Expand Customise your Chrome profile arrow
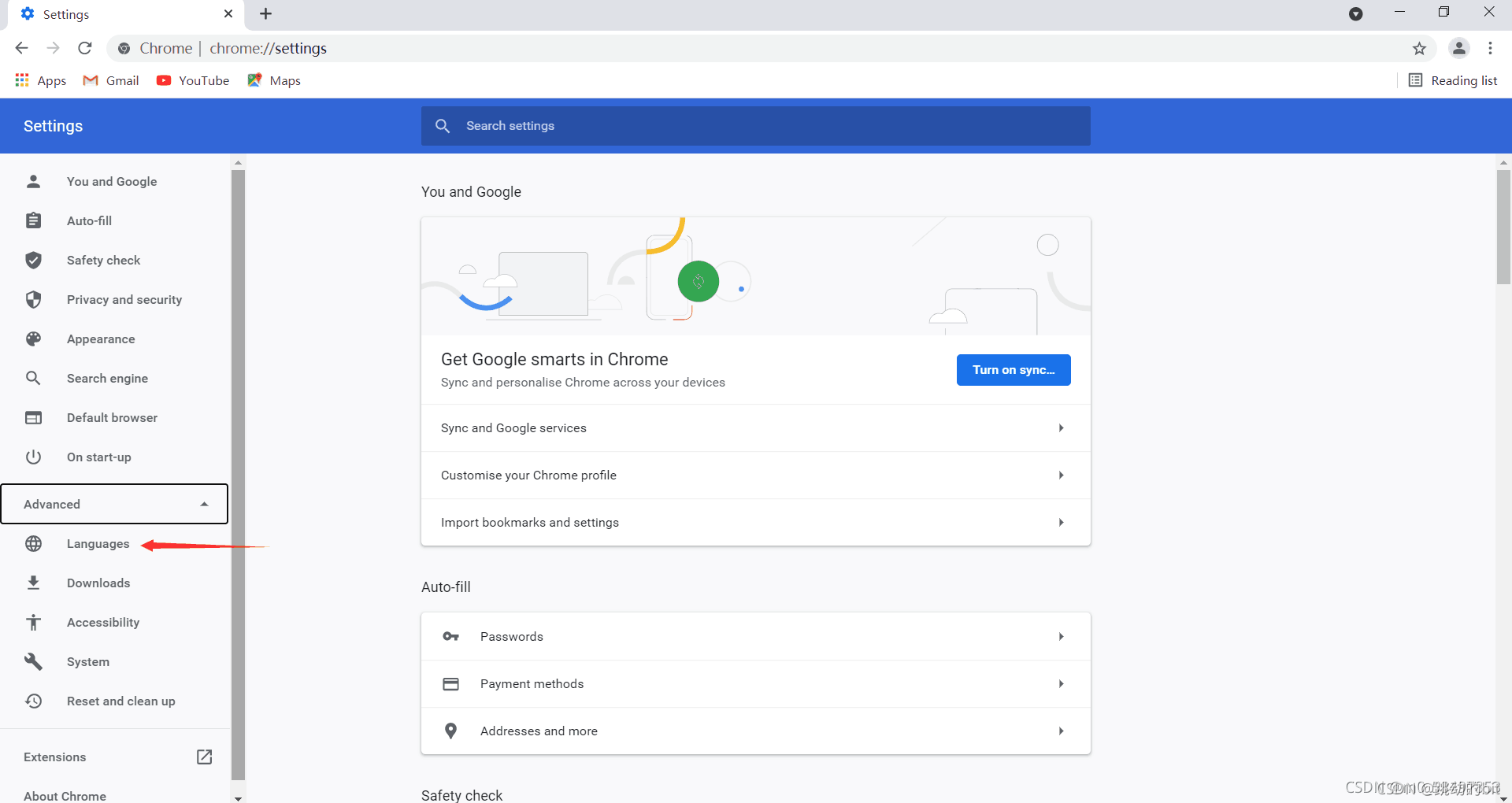The image size is (1512, 803). tap(1061, 475)
